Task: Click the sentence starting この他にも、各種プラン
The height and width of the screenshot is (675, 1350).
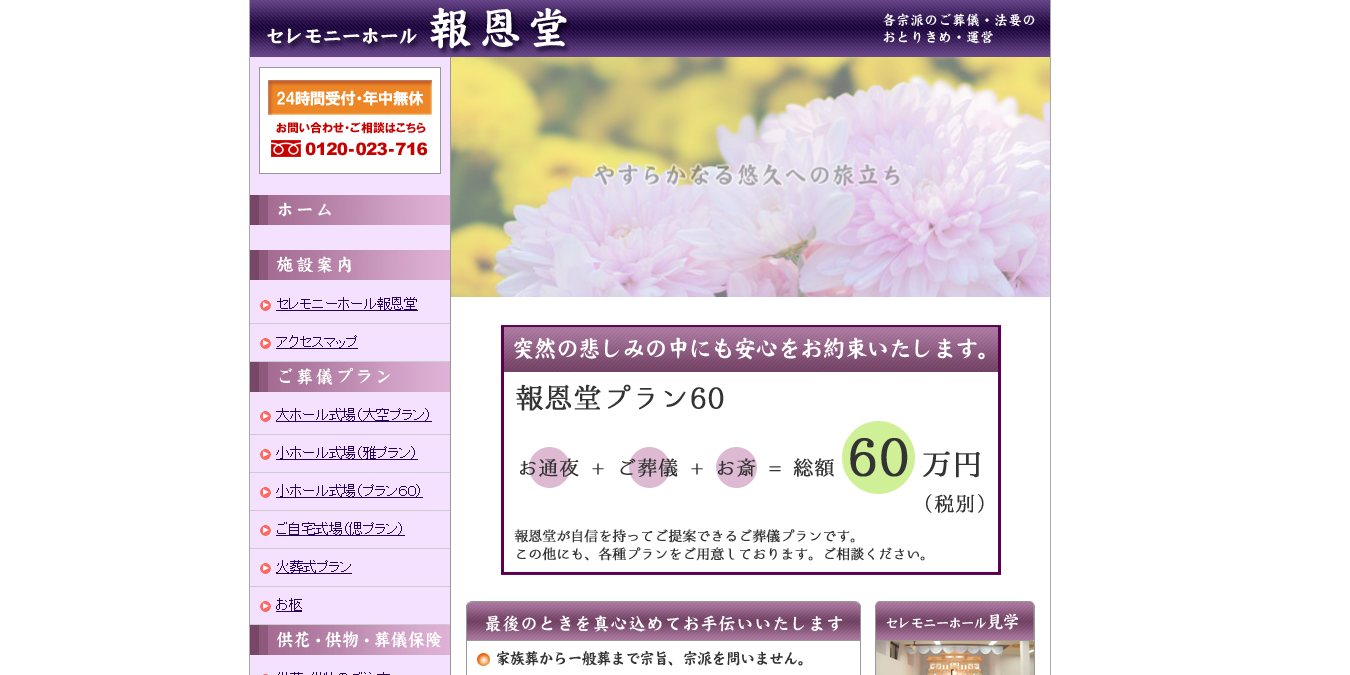Action: point(724,554)
